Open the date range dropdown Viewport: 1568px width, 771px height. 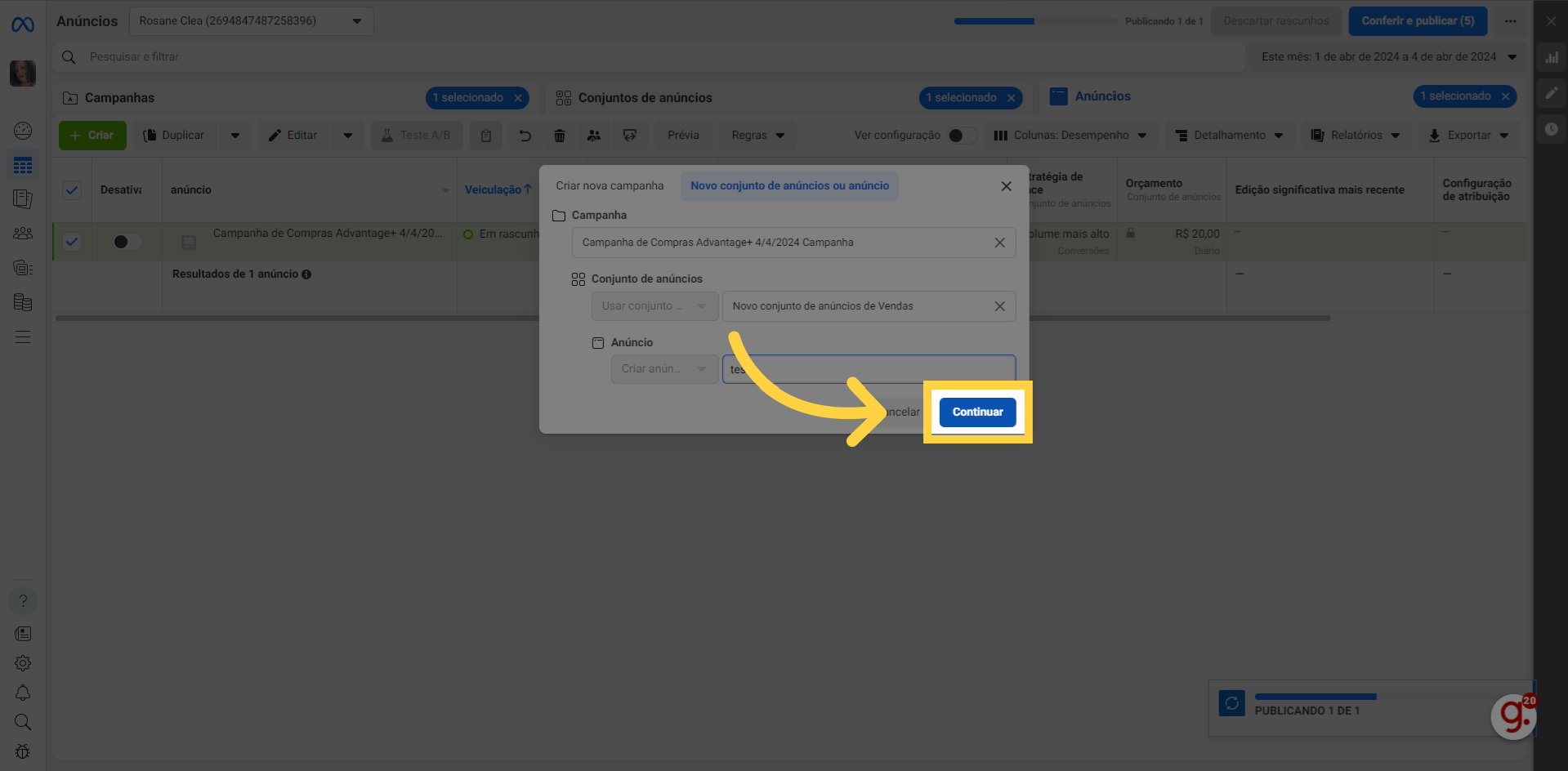click(1388, 57)
